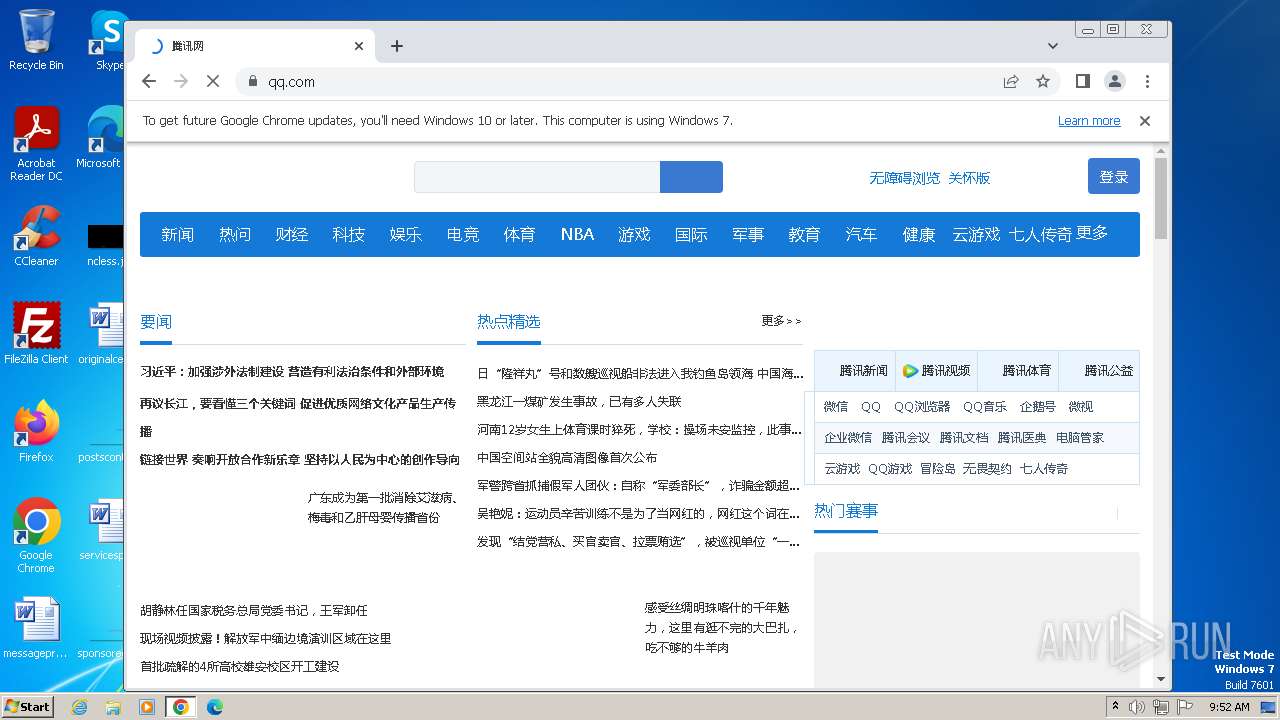Open Acrobat Reader DC desktop icon
The width and height of the screenshot is (1280, 720).
[36, 145]
